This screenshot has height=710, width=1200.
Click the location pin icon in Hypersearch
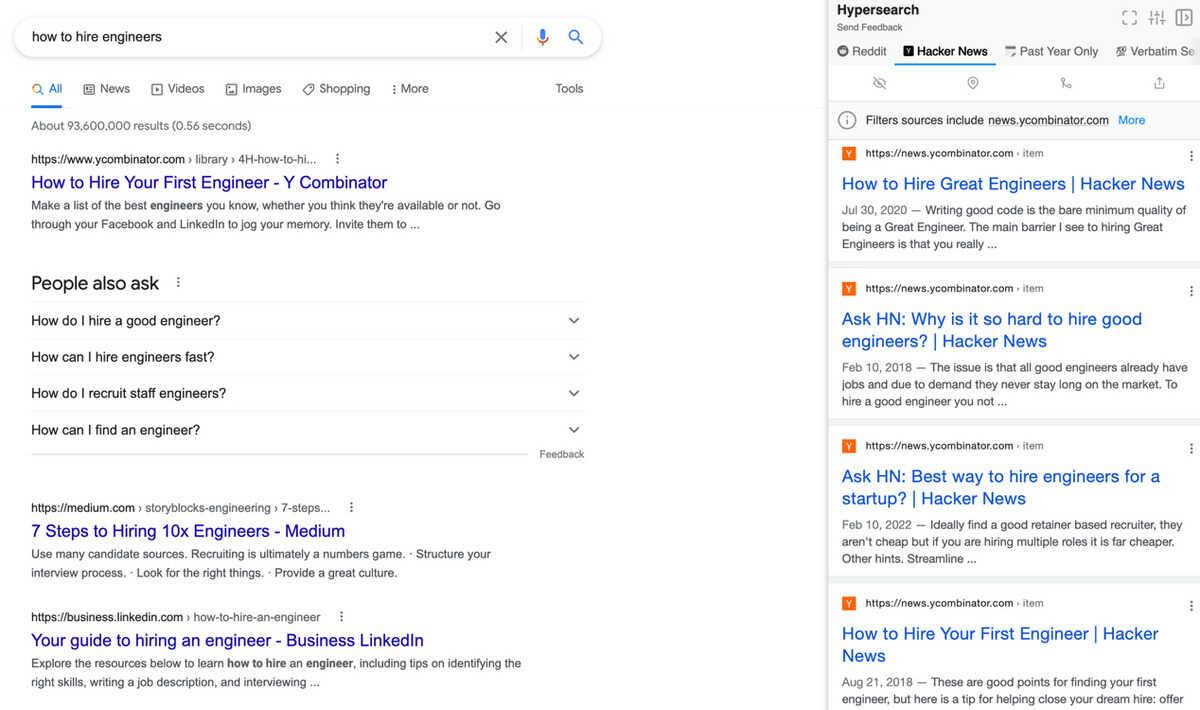click(972, 83)
